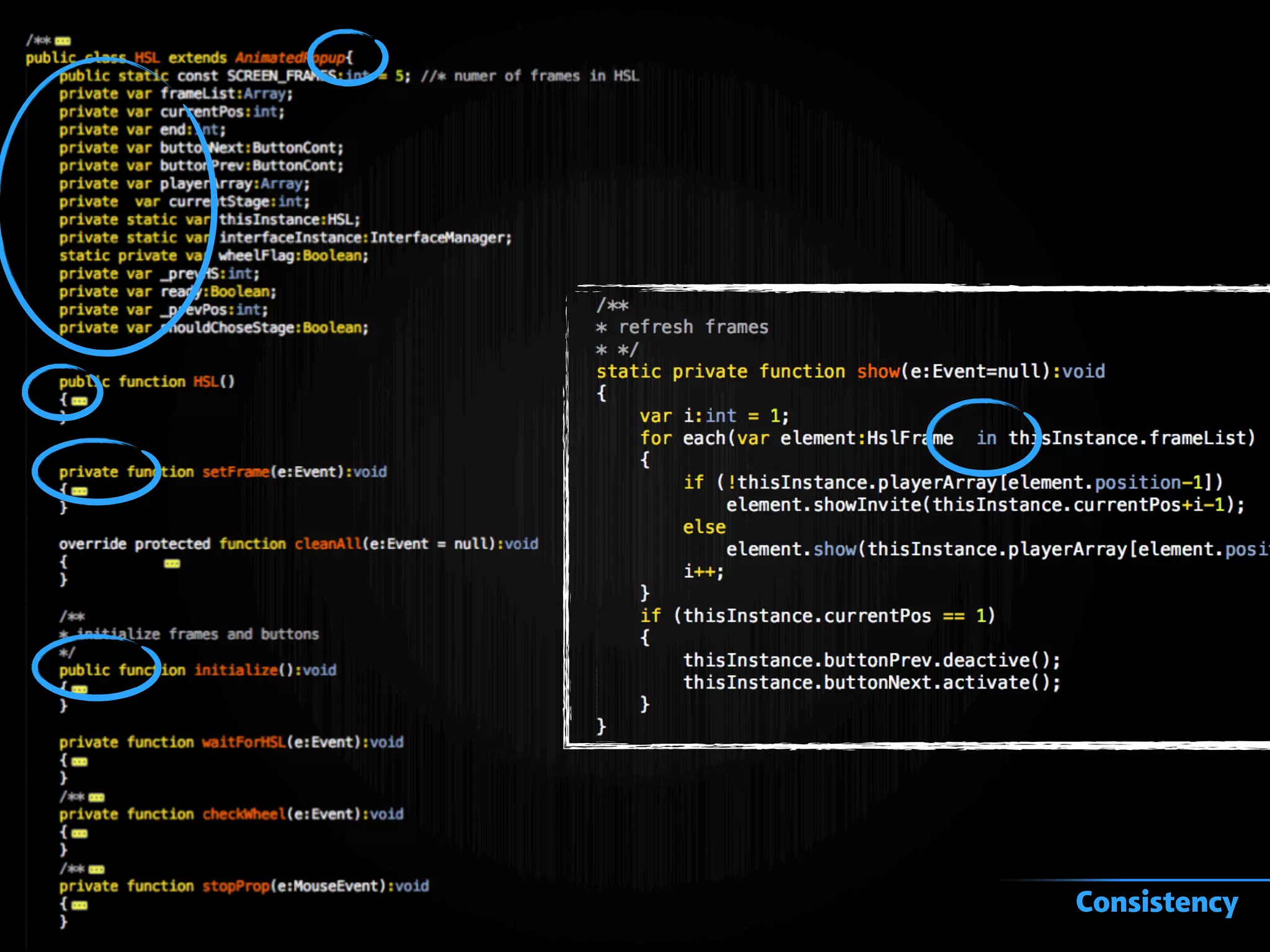The image size is (1270, 952).
Task: Unfold the setFrame function body marker
Action: pos(80,491)
